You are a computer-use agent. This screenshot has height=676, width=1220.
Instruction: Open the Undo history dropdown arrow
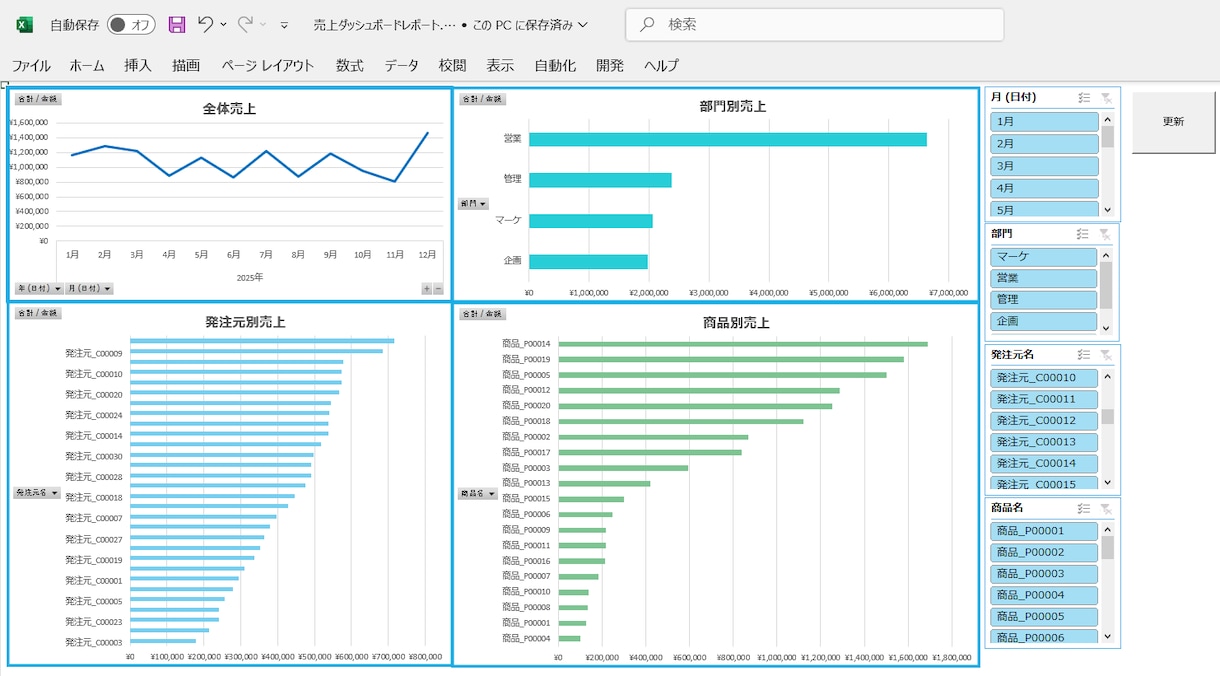(223, 25)
